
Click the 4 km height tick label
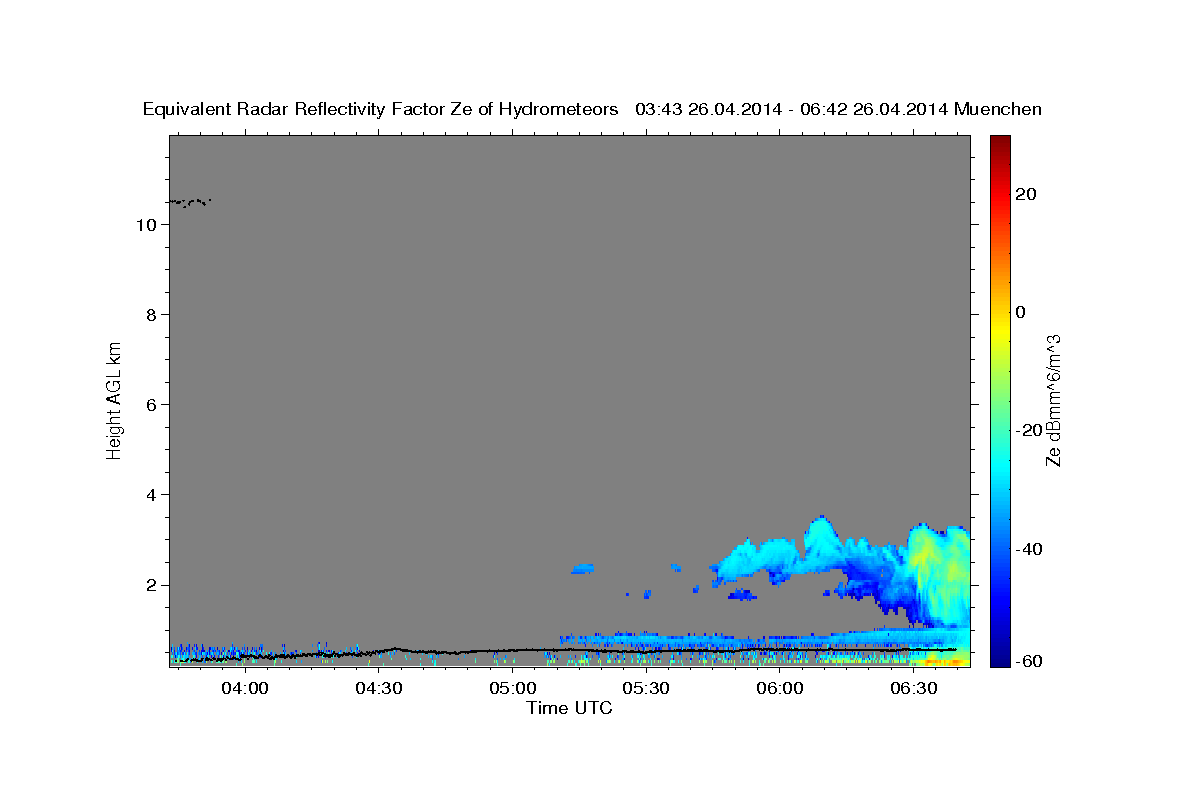tap(151, 495)
